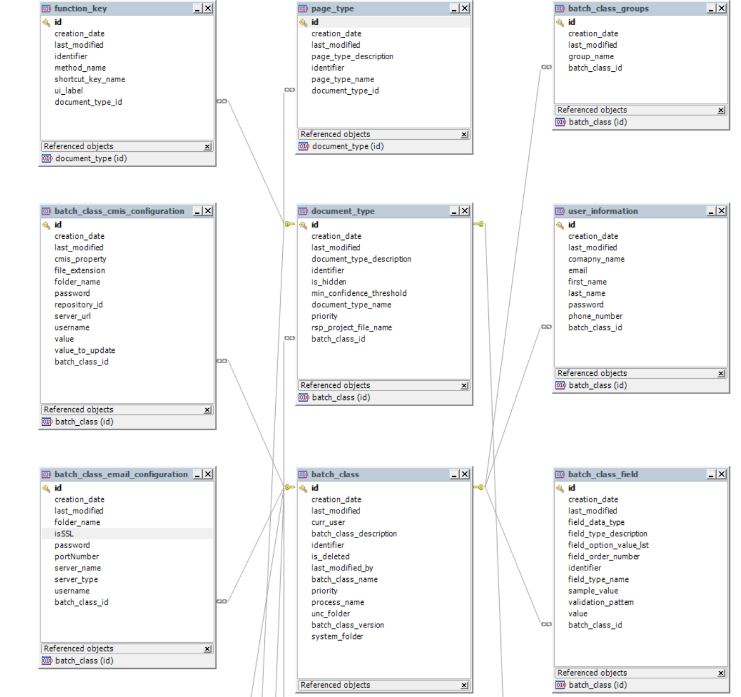Image resolution: width=741 pixels, height=697 pixels.
Task: Click the document_type table title icon
Action: coord(303,211)
